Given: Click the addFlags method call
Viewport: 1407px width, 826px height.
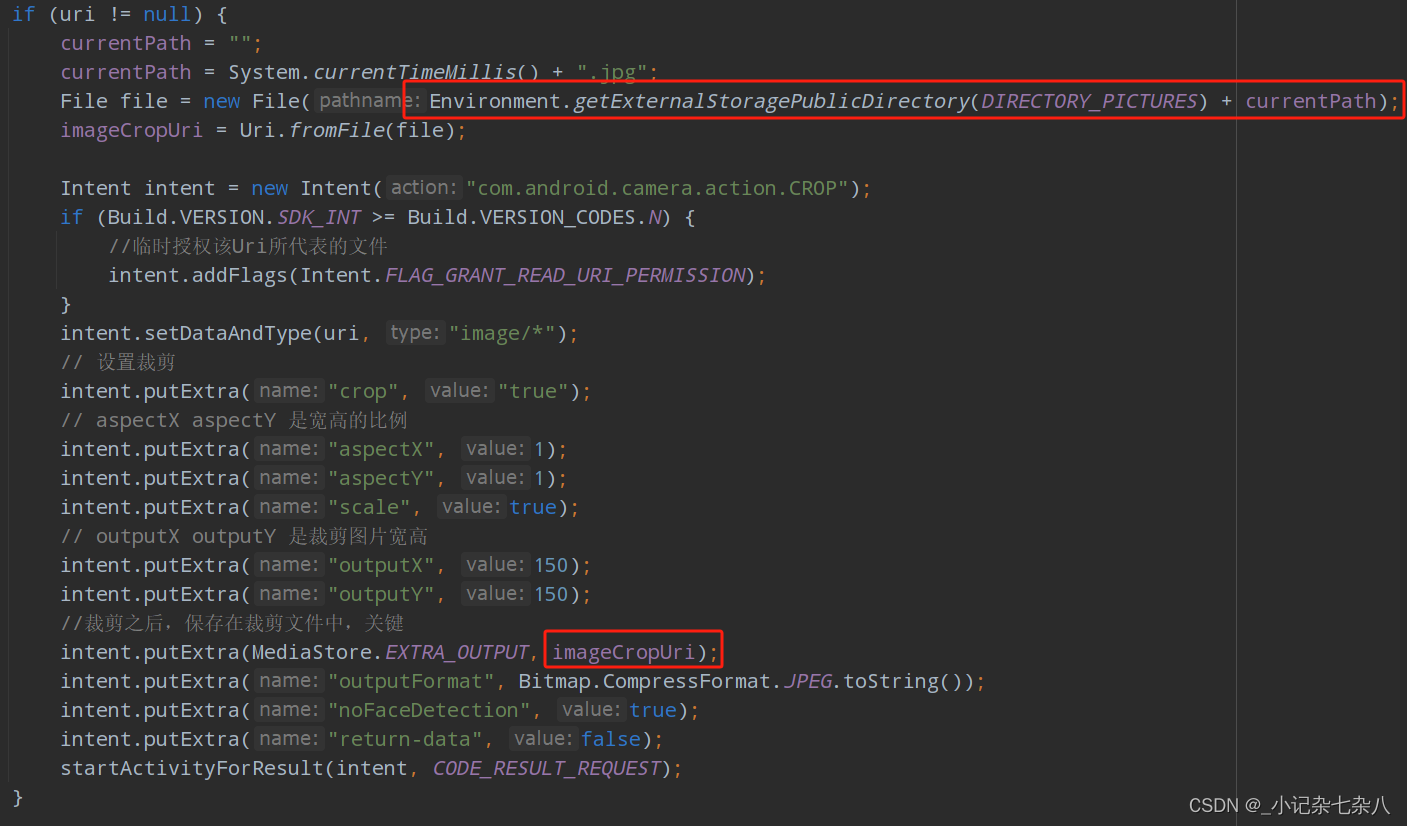Looking at the screenshot, I should coord(240,275).
